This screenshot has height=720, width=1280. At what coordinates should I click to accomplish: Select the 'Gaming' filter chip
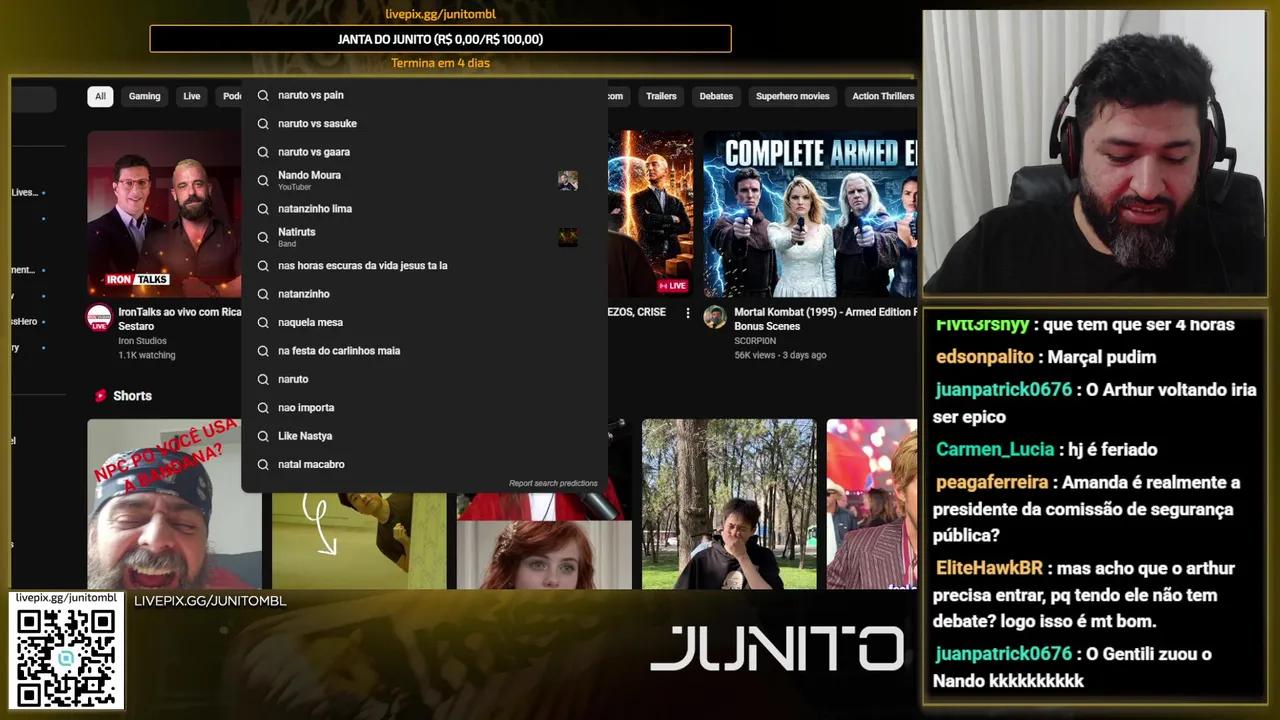(x=144, y=96)
